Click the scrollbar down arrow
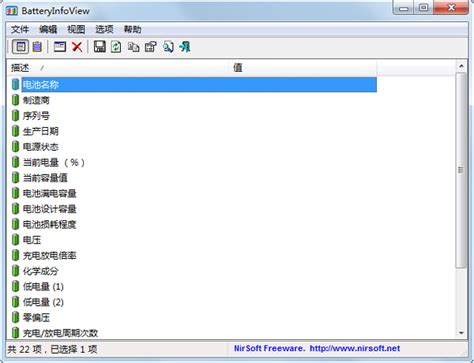The width and height of the screenshot is (474, 363). 461,333
